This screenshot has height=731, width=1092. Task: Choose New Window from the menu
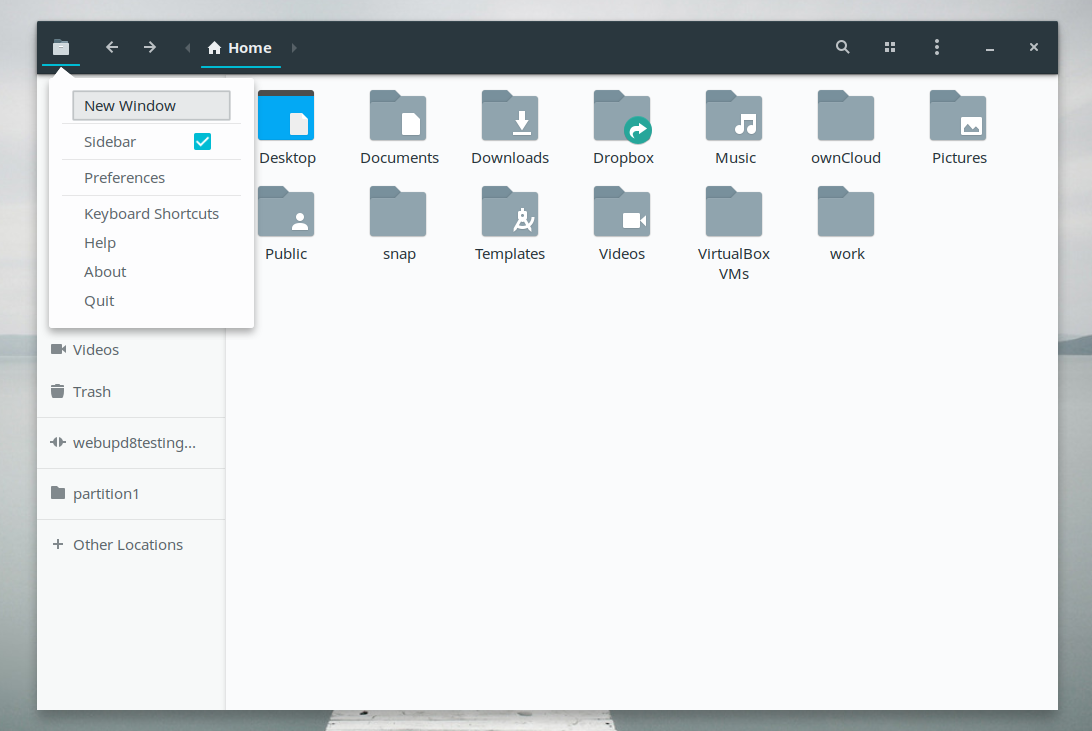click(151, 105)
